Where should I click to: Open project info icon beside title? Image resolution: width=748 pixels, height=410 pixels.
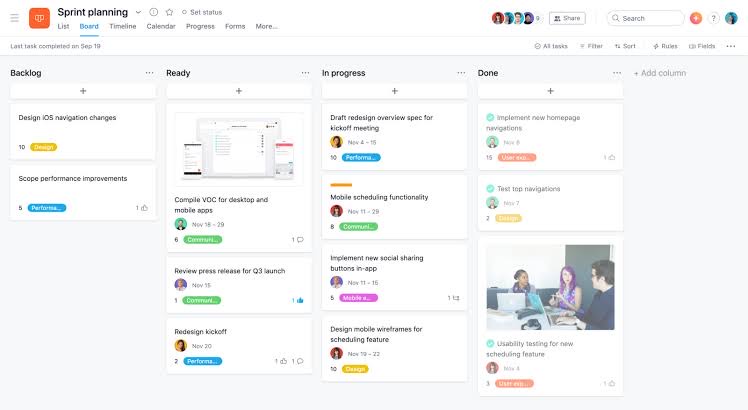pyautogui.click(x=153, y=12)
